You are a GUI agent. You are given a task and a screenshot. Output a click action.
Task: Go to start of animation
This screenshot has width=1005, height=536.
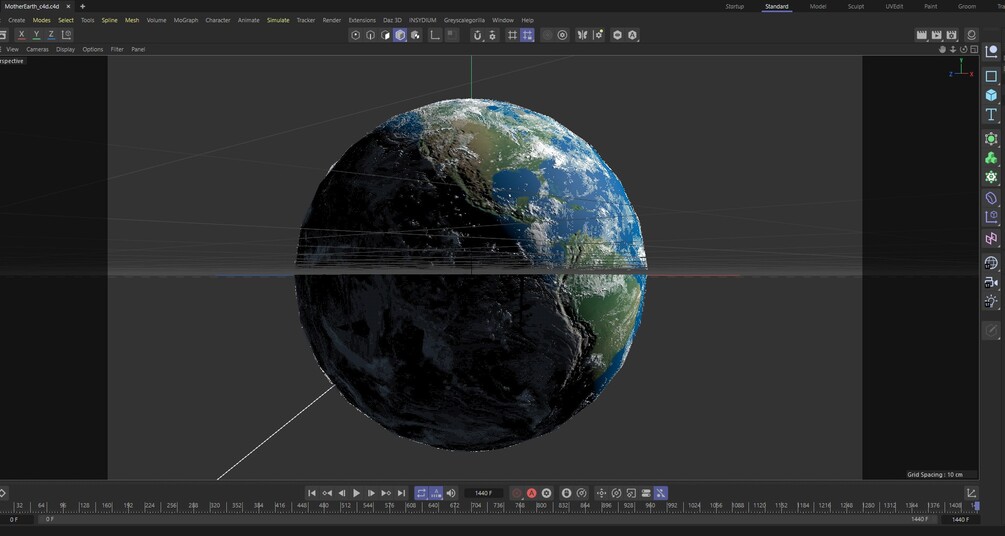click(311, 493)
